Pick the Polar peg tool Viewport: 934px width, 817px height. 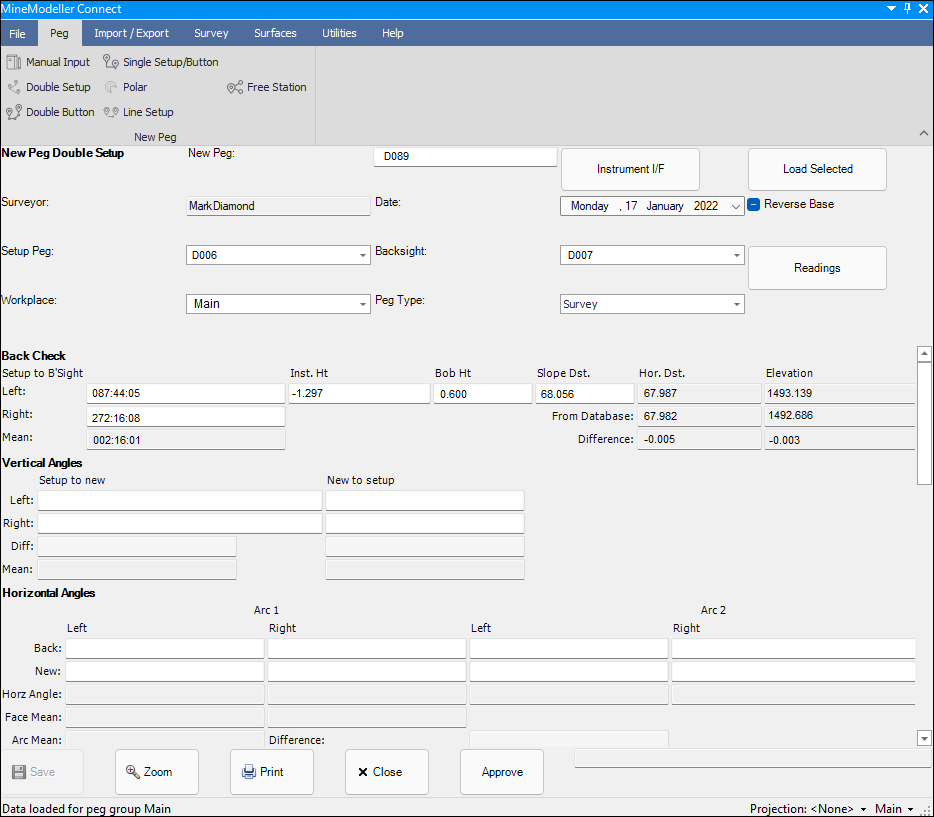pos(126,87)
